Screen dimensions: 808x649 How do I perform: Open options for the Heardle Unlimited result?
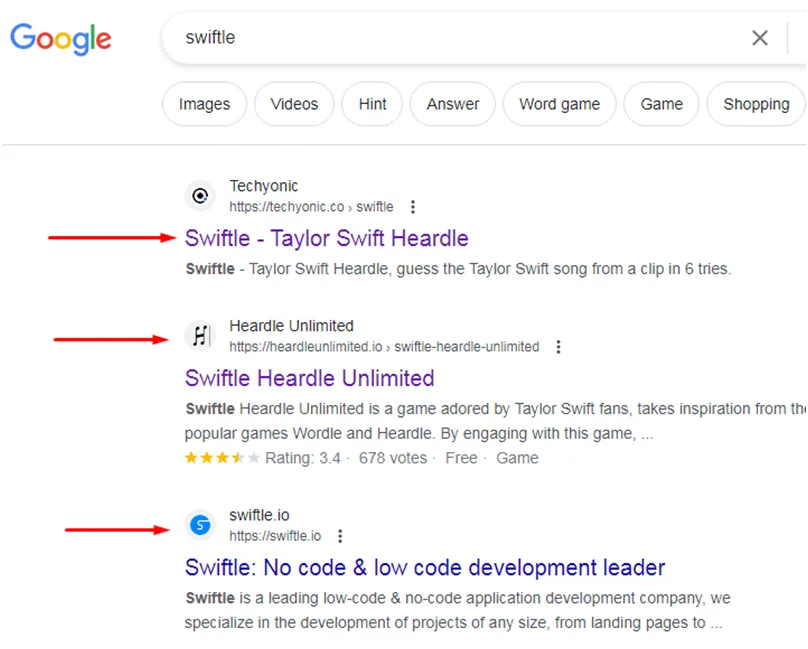(558, 346)
